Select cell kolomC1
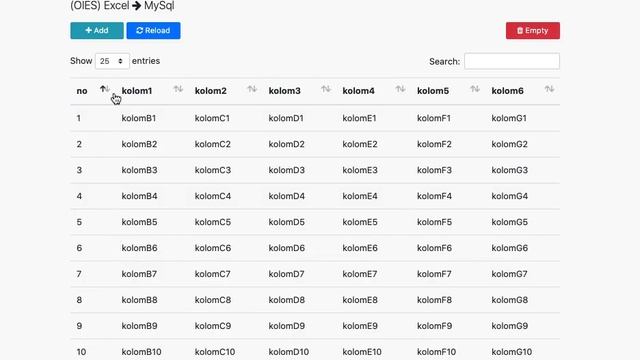Viewport: 640px width, 360px height. point(212,118)
